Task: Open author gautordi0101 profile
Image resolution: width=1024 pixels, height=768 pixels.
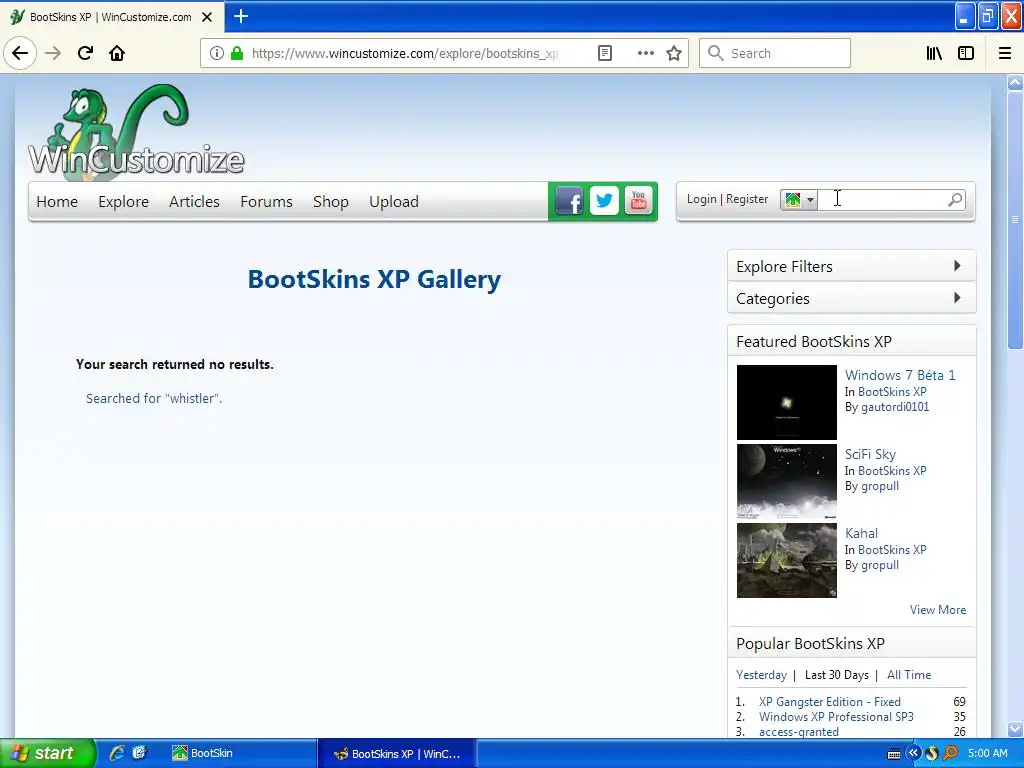Action: tap(895, 408)
